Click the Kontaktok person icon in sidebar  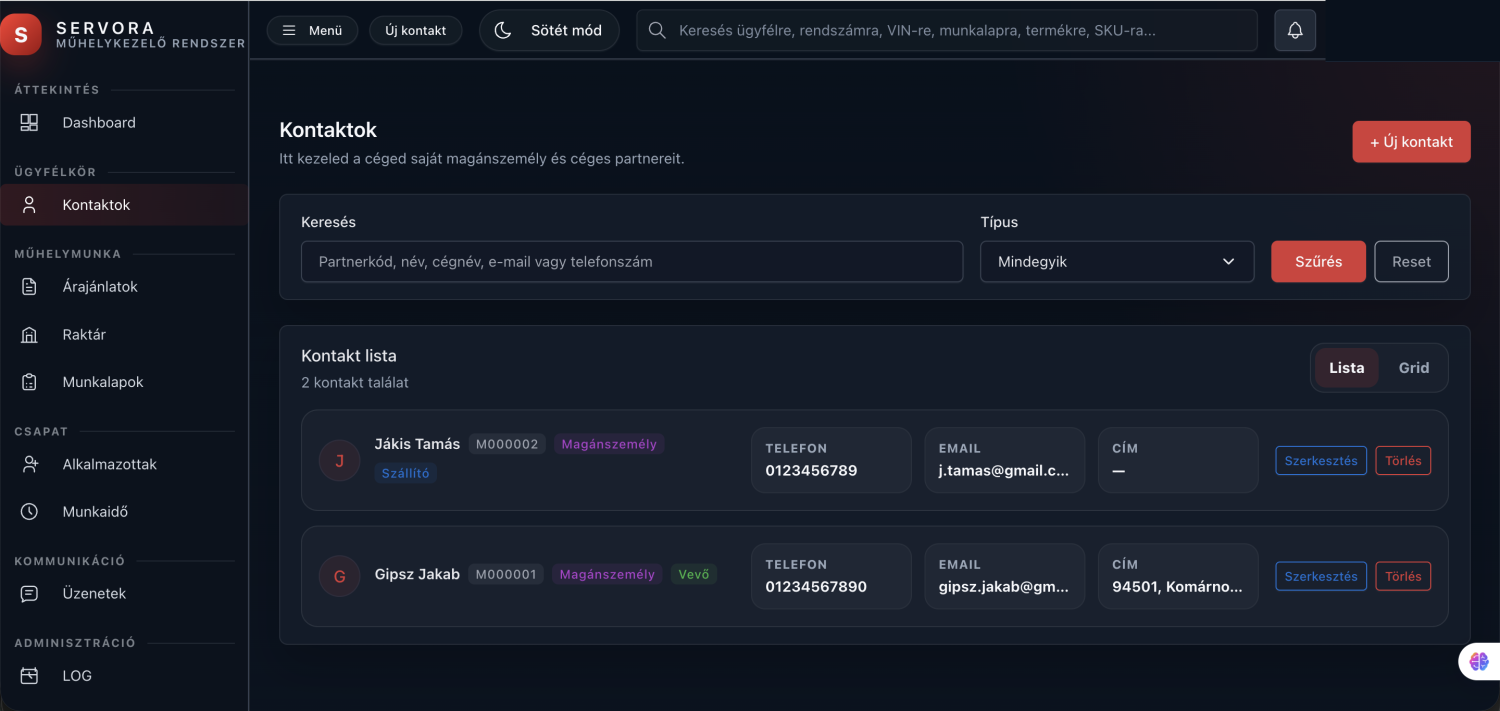tap(29, 205)
